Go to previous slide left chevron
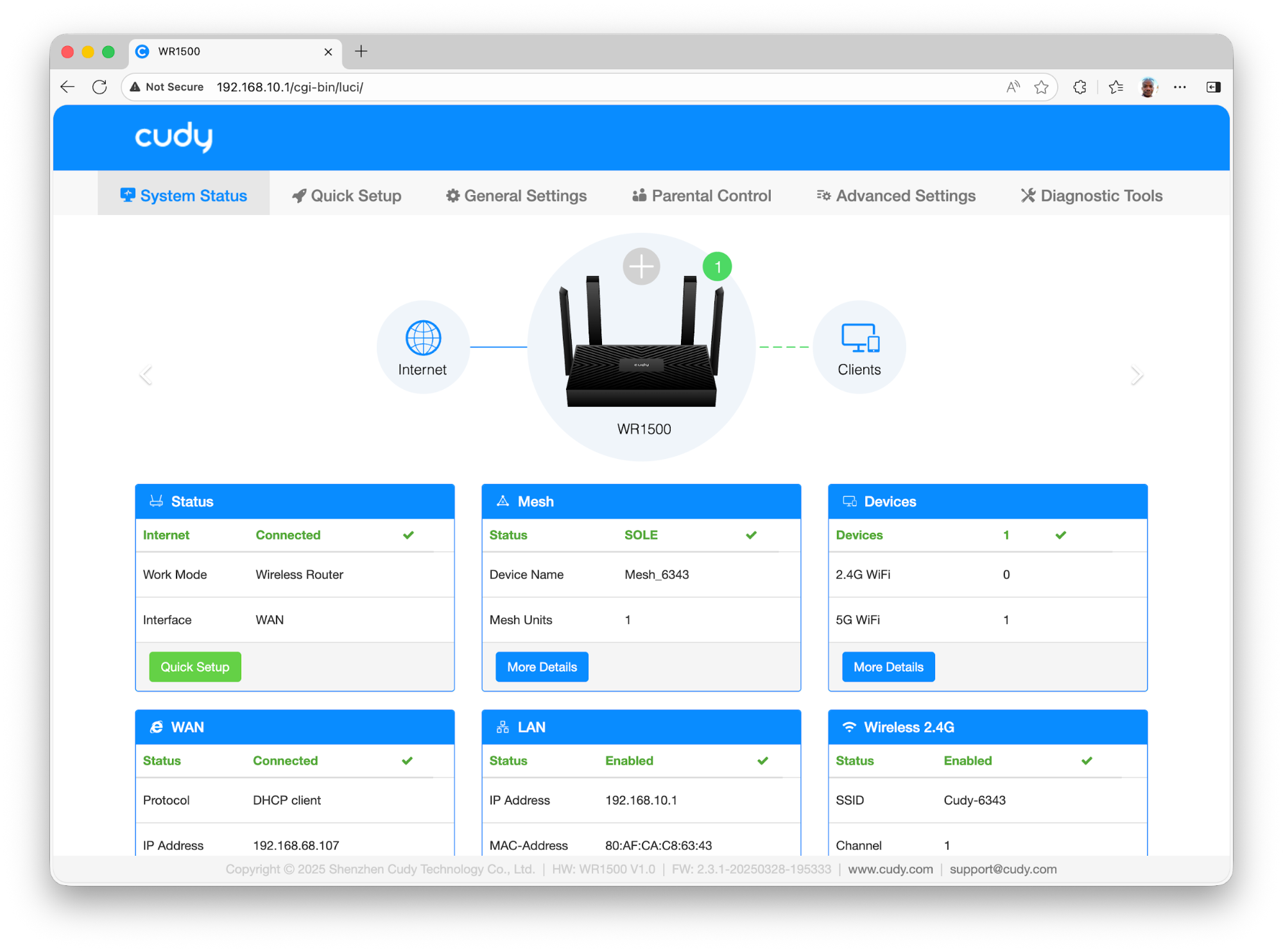This screenshot has height=952, width=1283. pyautogui.click(x=146, y=375)
